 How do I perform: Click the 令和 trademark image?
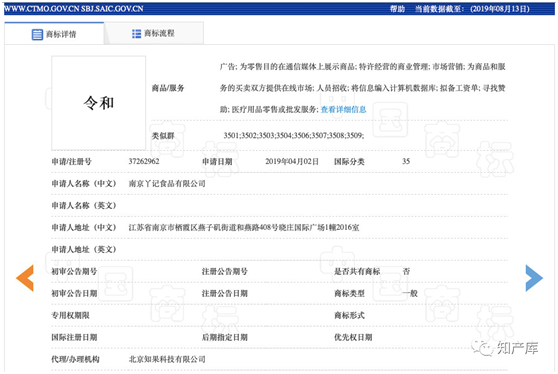point(99,103)
